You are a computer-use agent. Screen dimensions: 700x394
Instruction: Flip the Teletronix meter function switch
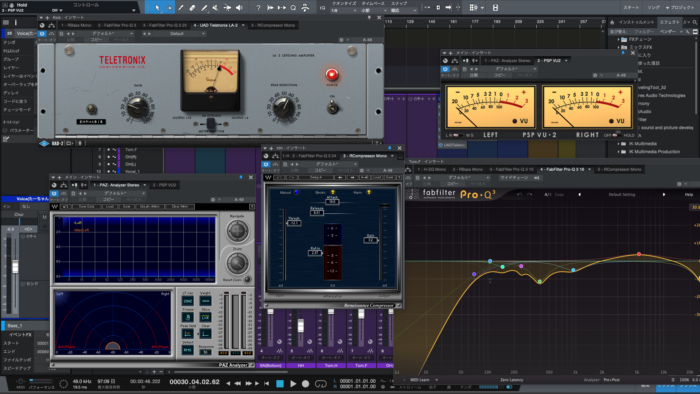[210, 124]
